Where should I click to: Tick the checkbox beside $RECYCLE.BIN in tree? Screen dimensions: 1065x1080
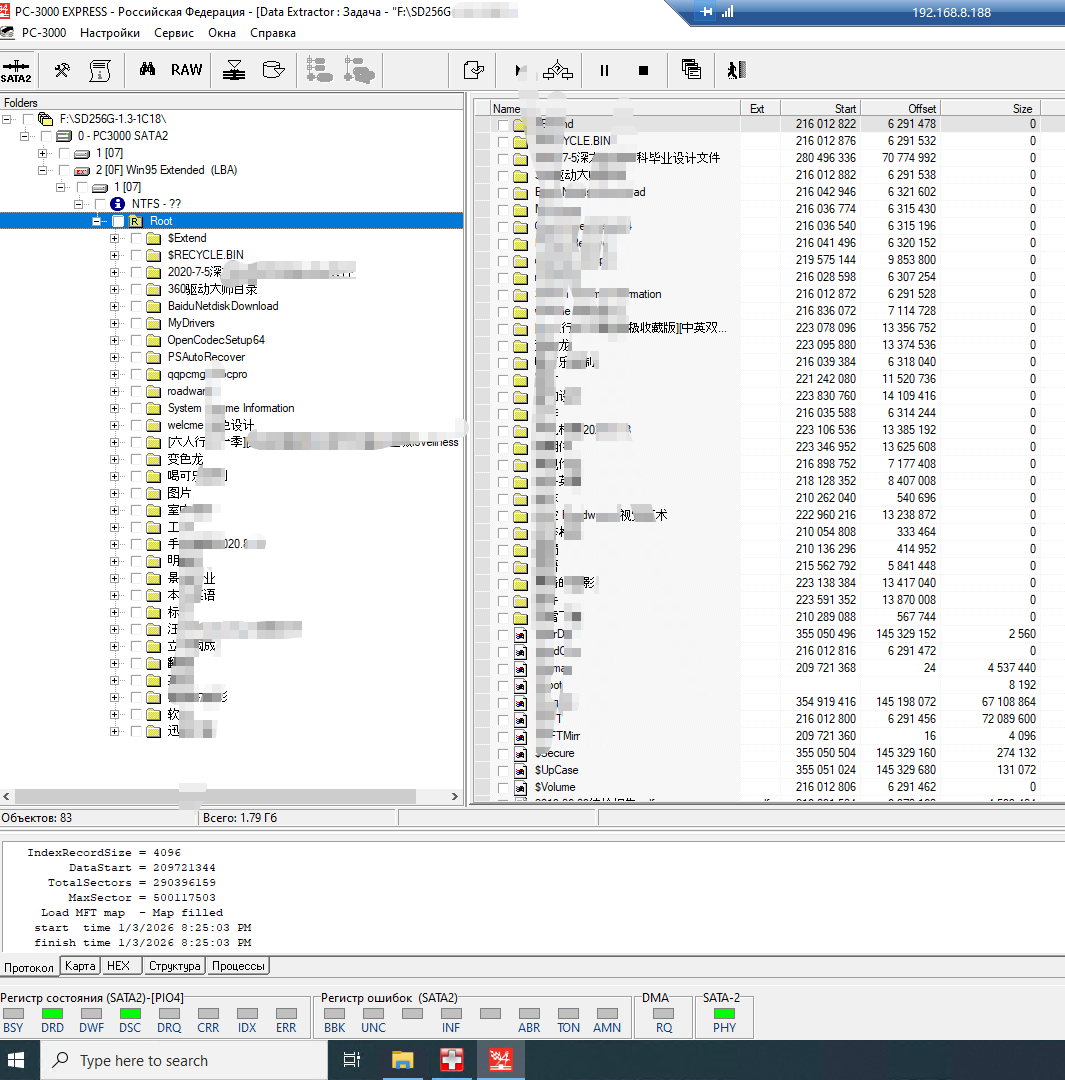click(136, 255)
